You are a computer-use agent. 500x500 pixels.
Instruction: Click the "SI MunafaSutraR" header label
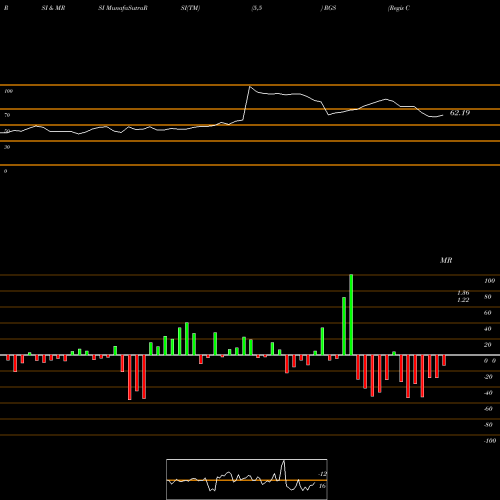[123, 8]
